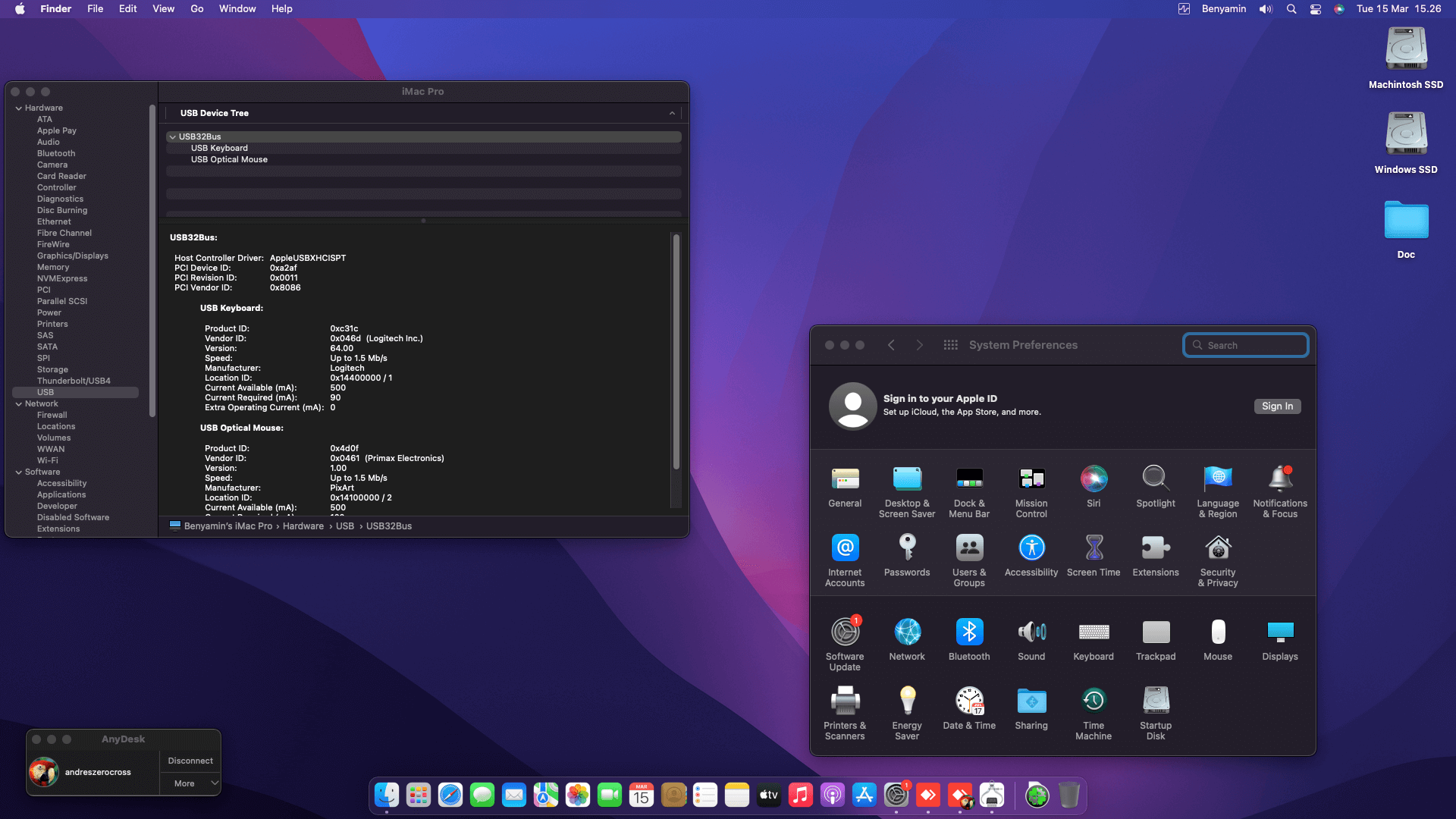Open the Help menu
Screen dimensions: 1456x819
(282, 9)
